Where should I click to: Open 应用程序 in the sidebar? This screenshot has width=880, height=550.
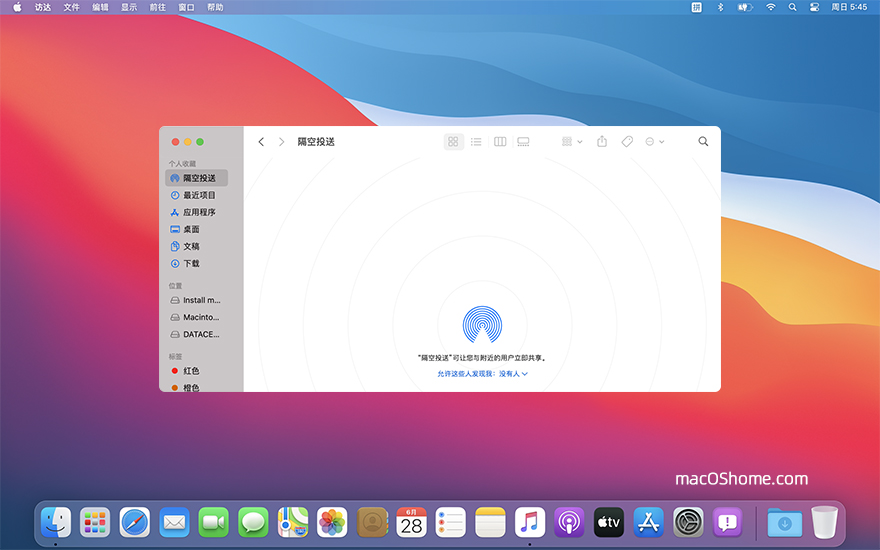(196, 212)
